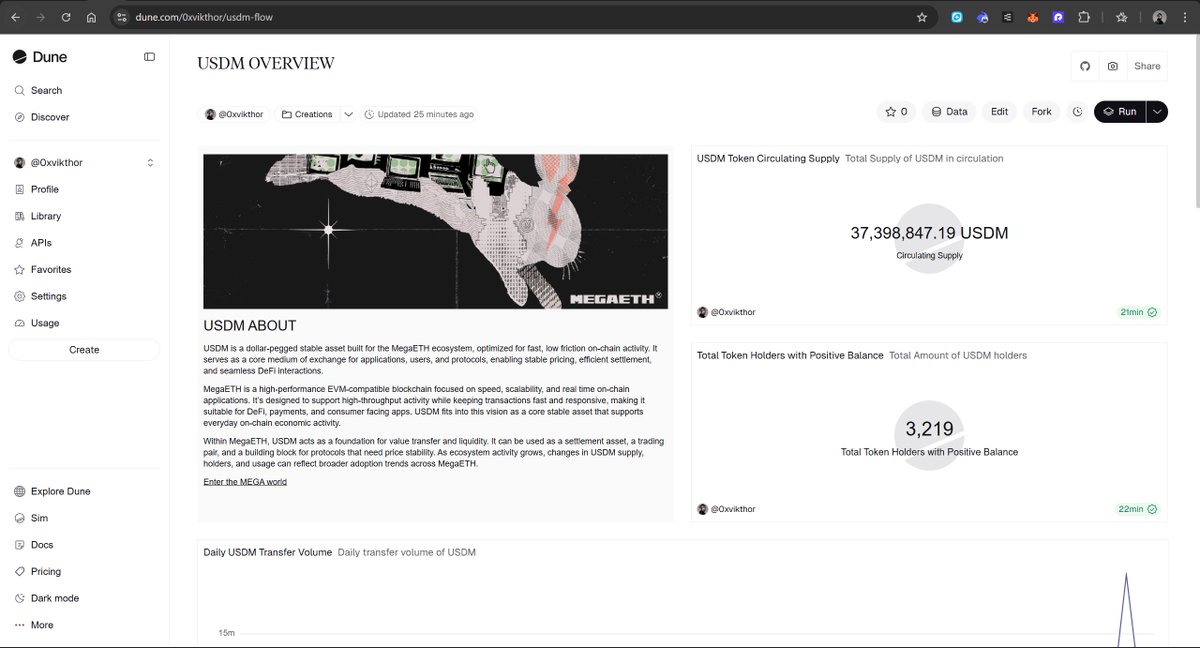This screenshot has height=648, width=1200.
Task: Toggle Dark mode
Action: pyautogui.click(x=84, y=598)
